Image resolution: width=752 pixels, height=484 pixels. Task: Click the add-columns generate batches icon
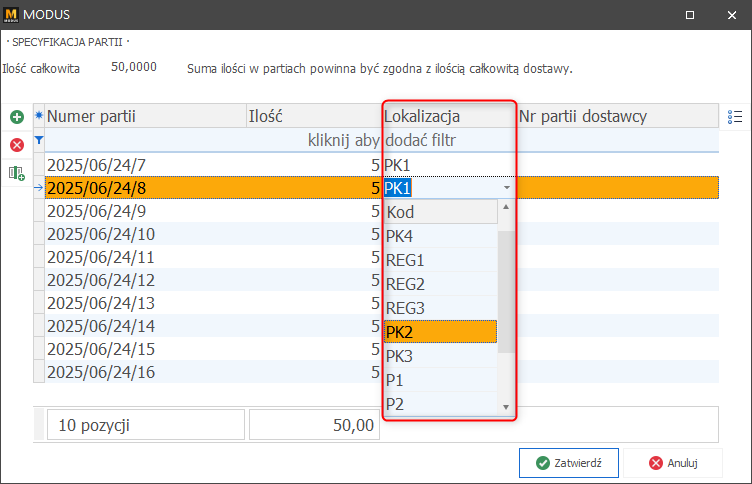click(x=17, y=173)
